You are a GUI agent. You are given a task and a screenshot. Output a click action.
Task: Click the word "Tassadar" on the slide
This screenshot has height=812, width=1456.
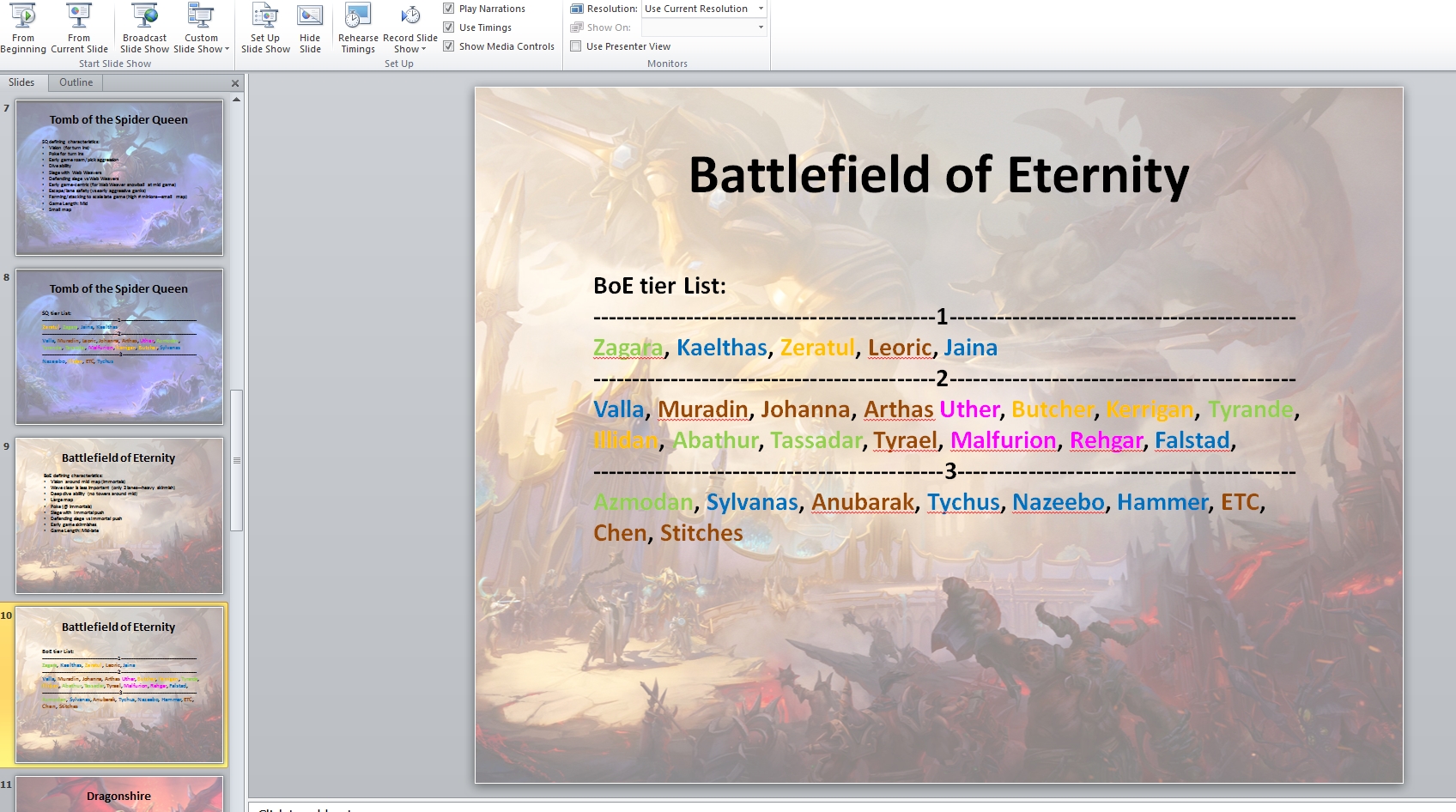point(816,440)
